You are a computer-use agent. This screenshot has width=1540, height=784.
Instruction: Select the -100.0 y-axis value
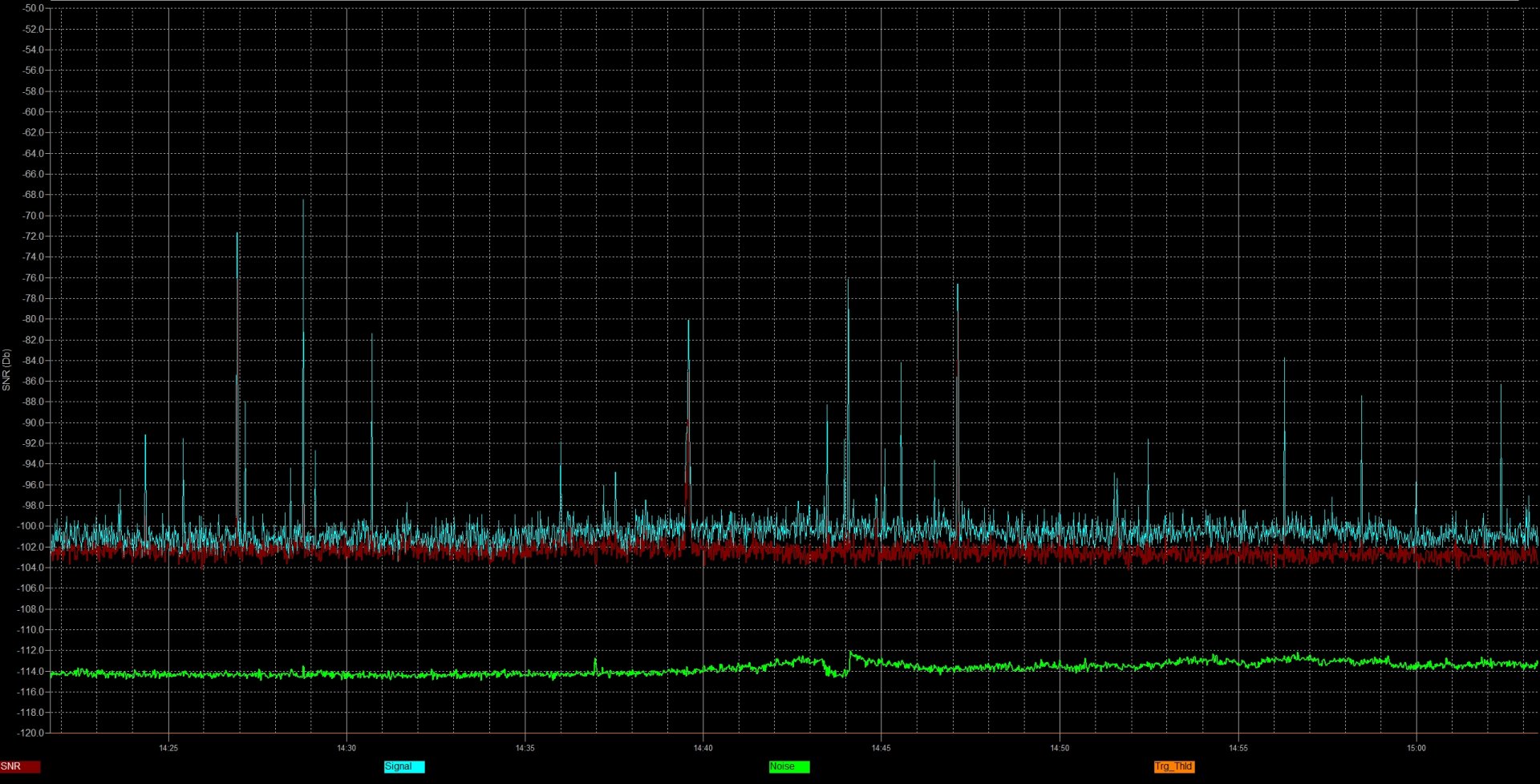point(30,526)
